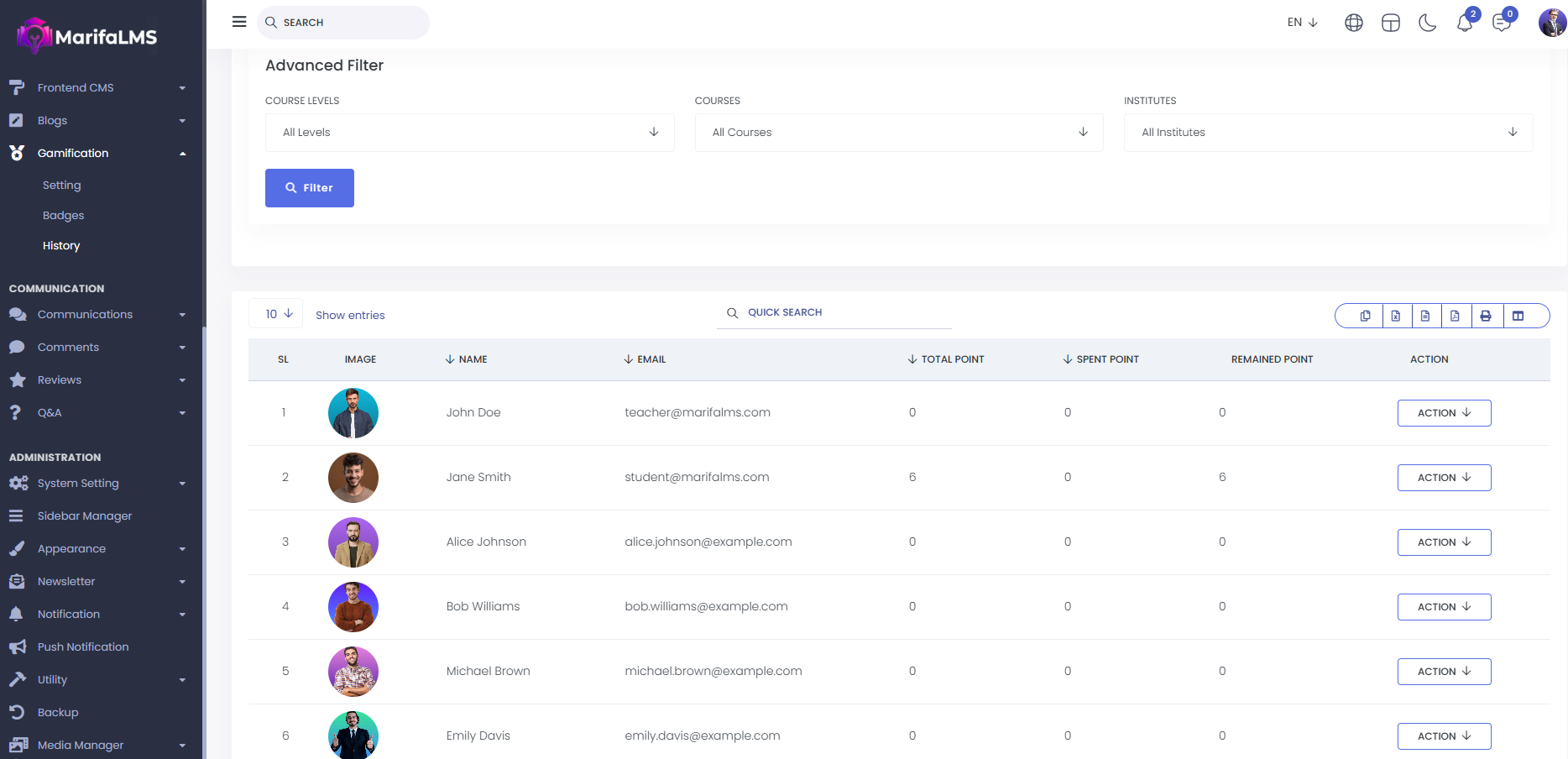Toggle sidebar with hamburger menu icon
Screen dimensions: 1568x759
239,22
